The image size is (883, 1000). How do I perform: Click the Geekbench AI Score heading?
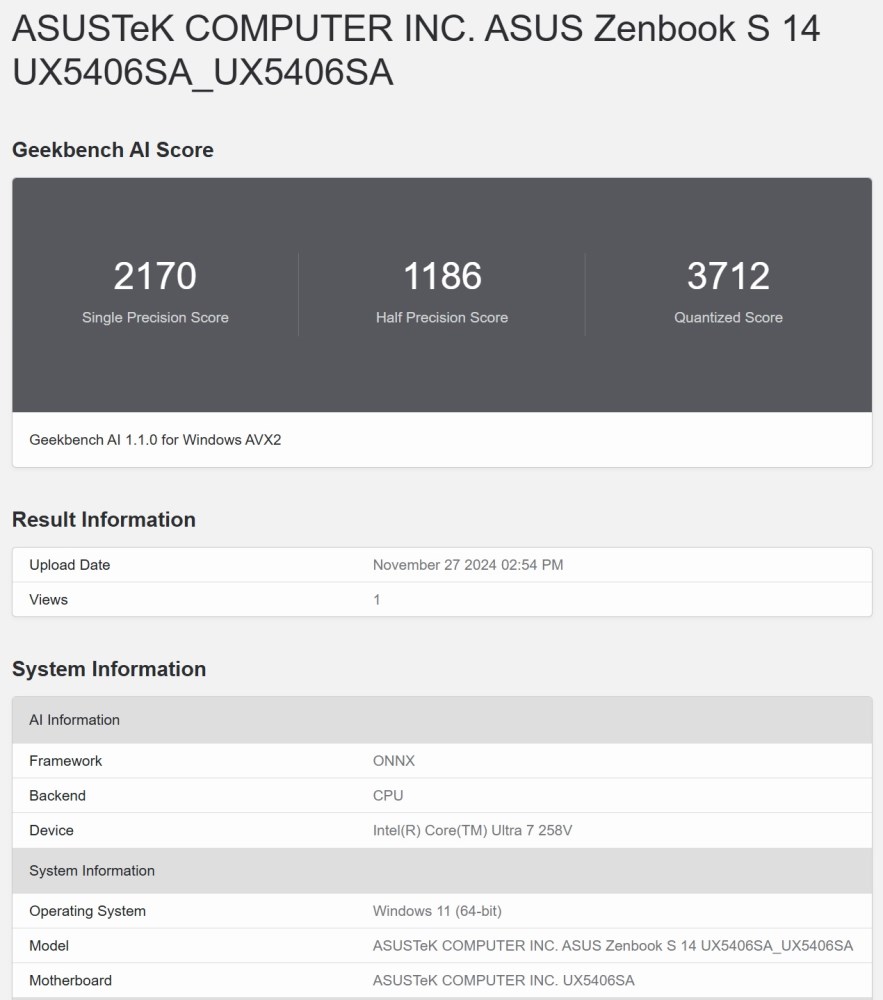click(113, 150)
